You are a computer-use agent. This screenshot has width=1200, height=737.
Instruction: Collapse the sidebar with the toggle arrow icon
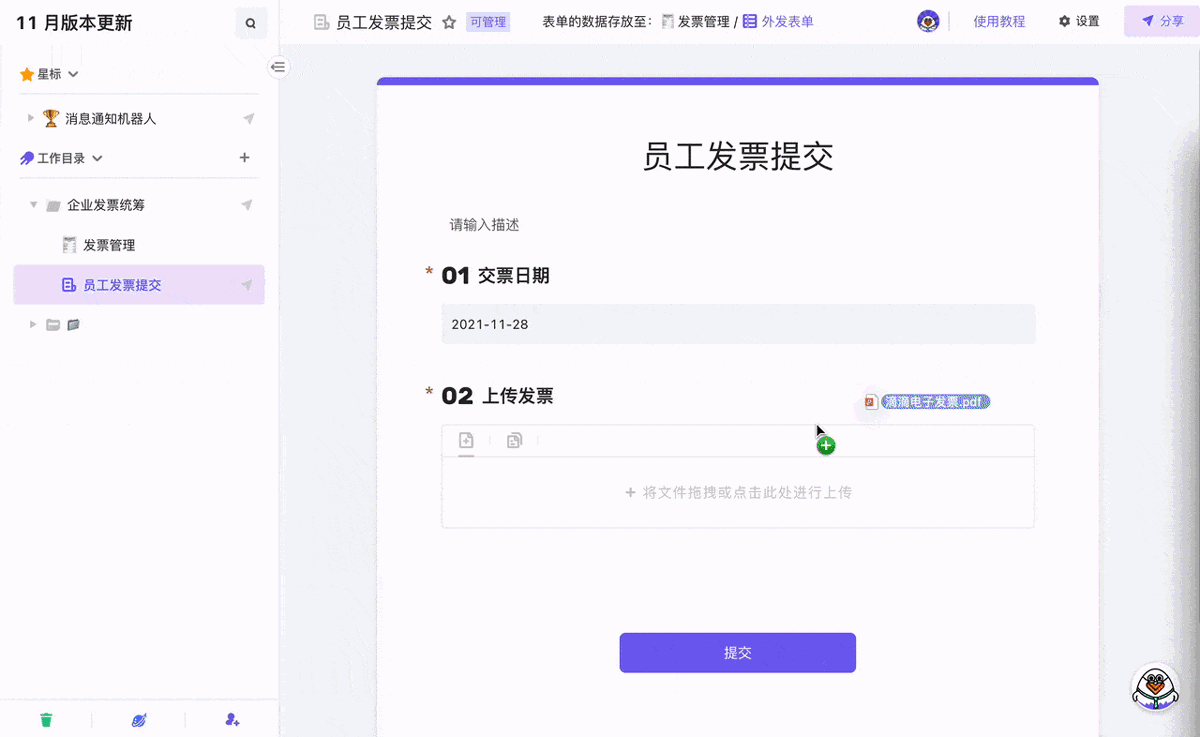pos(278,67)
